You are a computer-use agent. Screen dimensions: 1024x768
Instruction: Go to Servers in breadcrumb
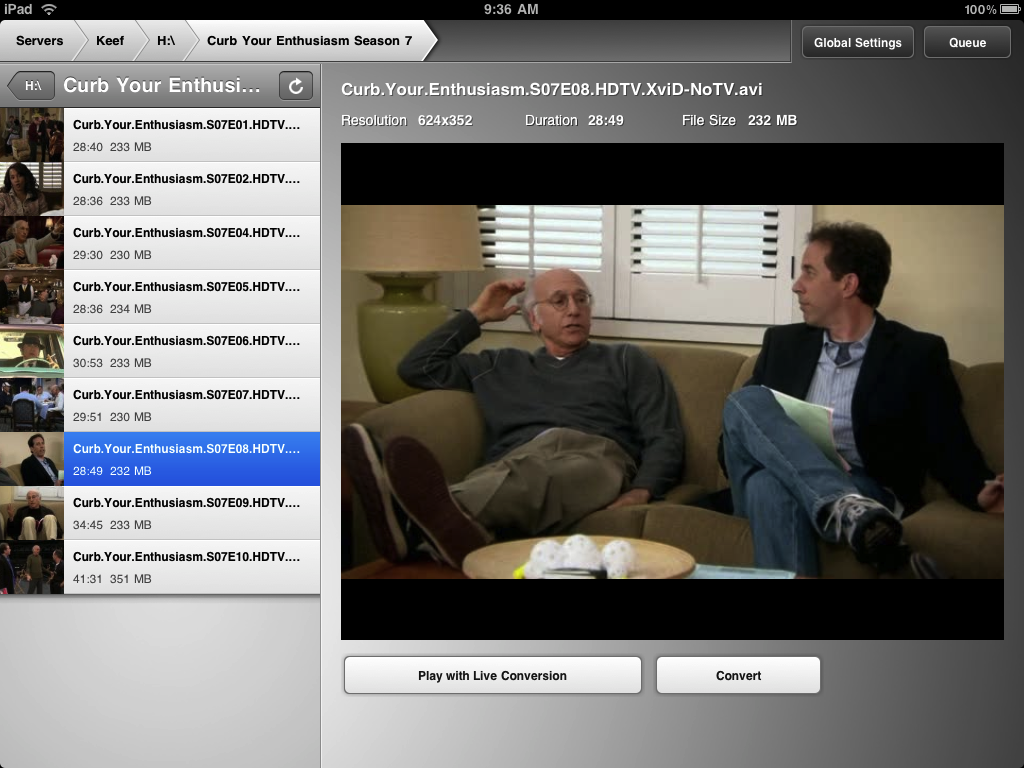tap(39, 41)
